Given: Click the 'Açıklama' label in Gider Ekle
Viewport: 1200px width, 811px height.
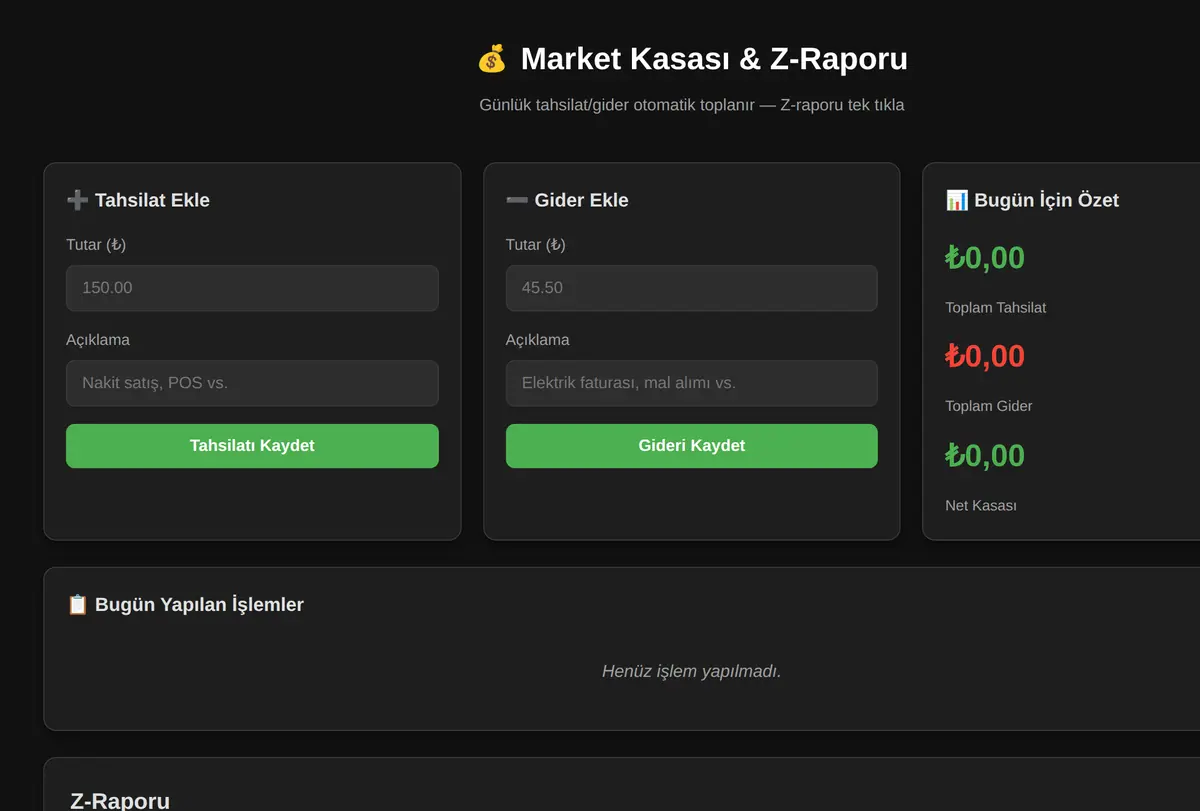Looking at the screenshot, I should (538, 340).
